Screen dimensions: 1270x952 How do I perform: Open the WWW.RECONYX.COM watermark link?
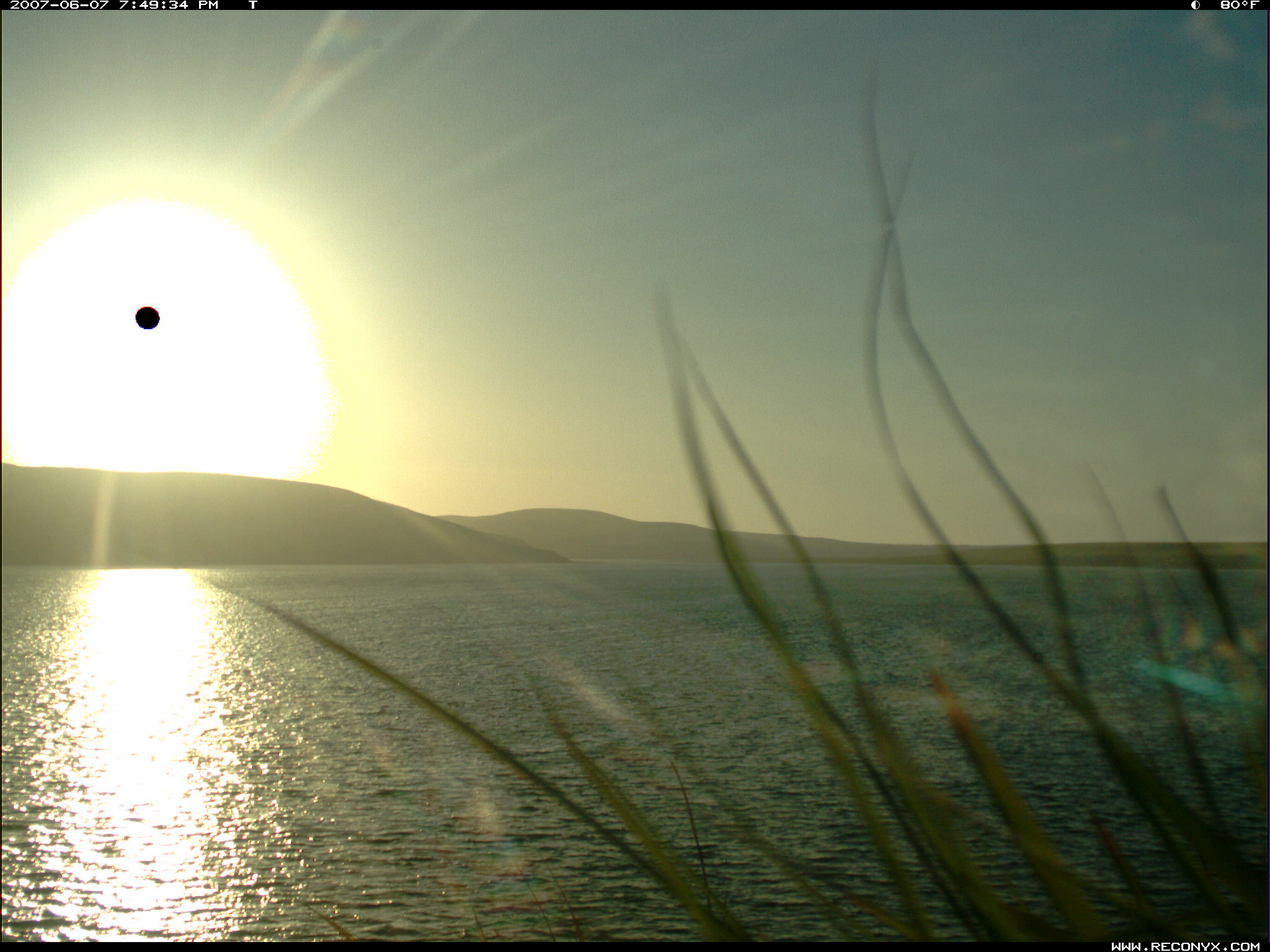(x=1185, y=946)
